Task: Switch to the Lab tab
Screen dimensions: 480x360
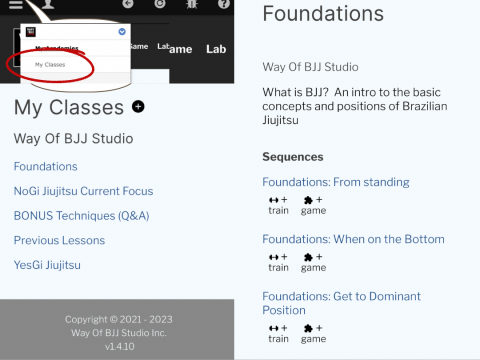Action: click(x=216, y=49)
